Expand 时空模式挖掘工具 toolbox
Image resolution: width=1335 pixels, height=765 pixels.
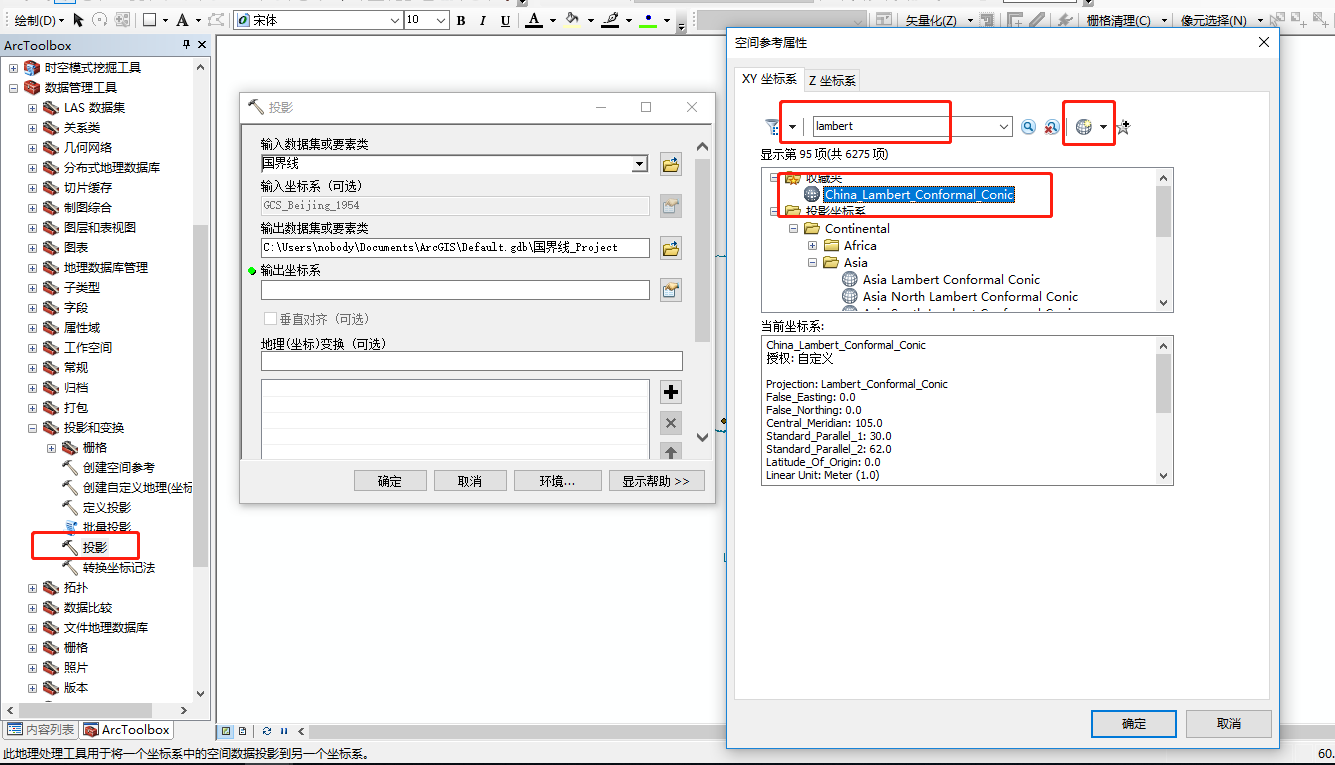click(14, 68)
